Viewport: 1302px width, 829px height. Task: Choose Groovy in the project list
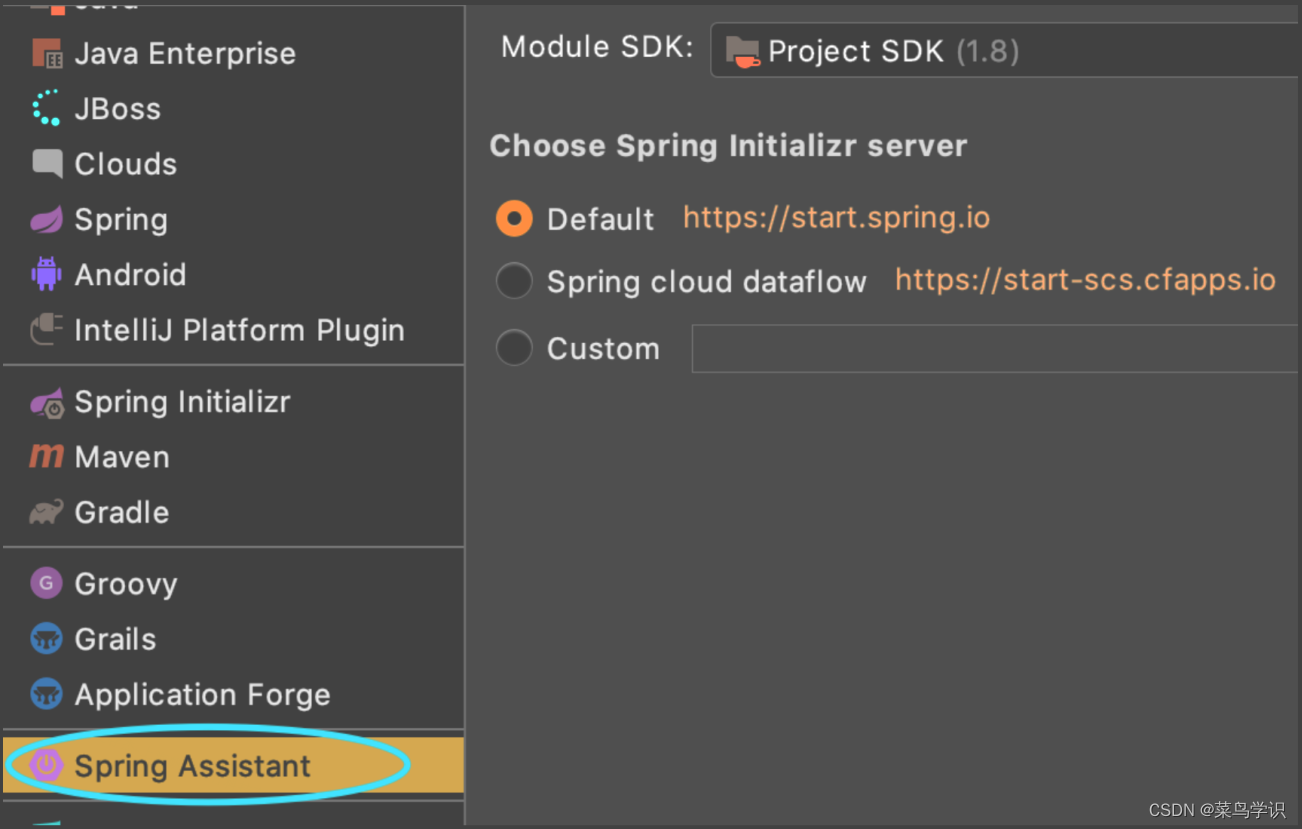[234, 583]
